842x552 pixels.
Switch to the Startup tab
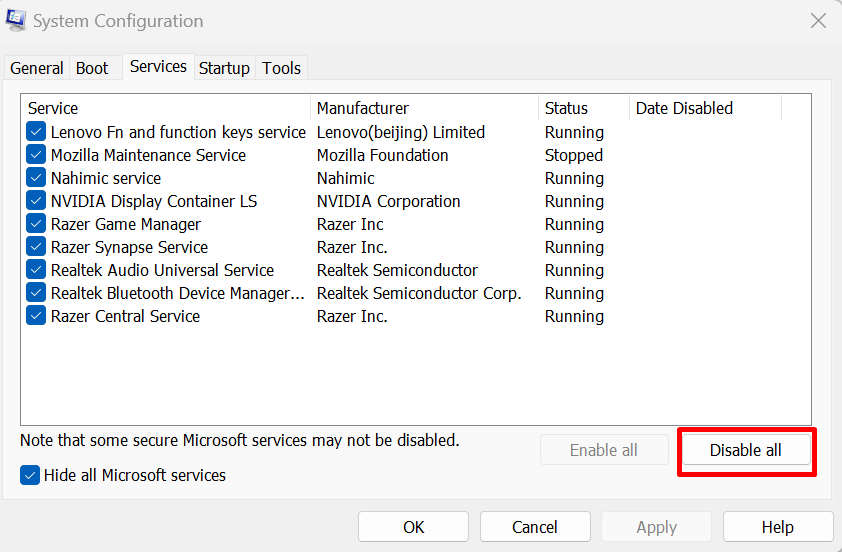pos(224,68)
